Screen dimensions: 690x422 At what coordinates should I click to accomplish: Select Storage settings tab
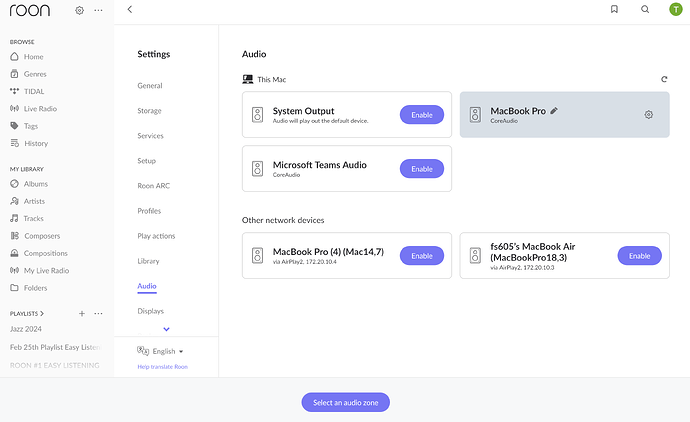point(149,111)
